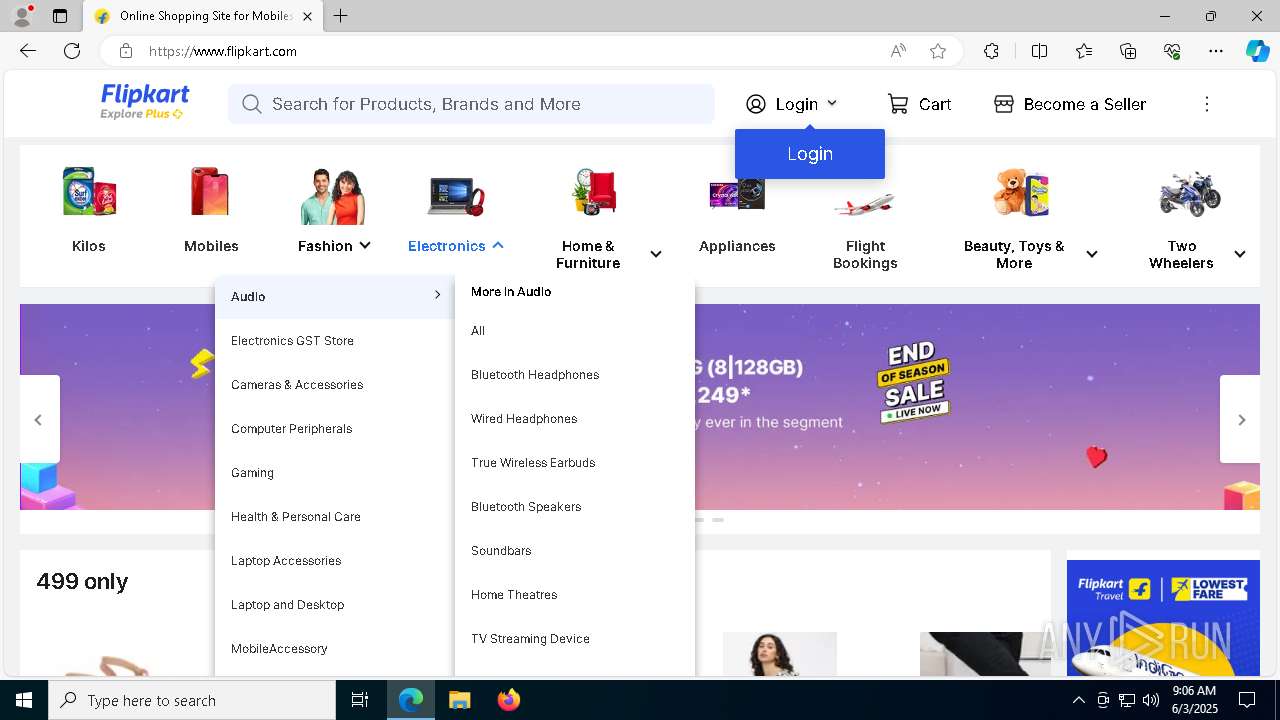Open File Explorer from the taskbar
The width and height of the screenshot is (1280, 720).
coord(459,700)
